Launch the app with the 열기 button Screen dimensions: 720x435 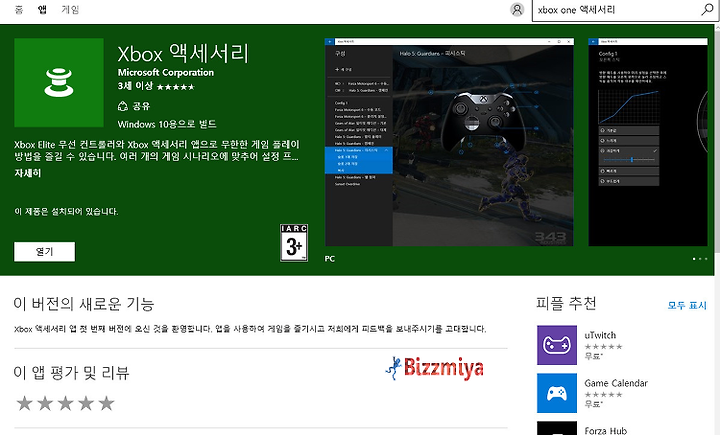click(x=45, y=252)
